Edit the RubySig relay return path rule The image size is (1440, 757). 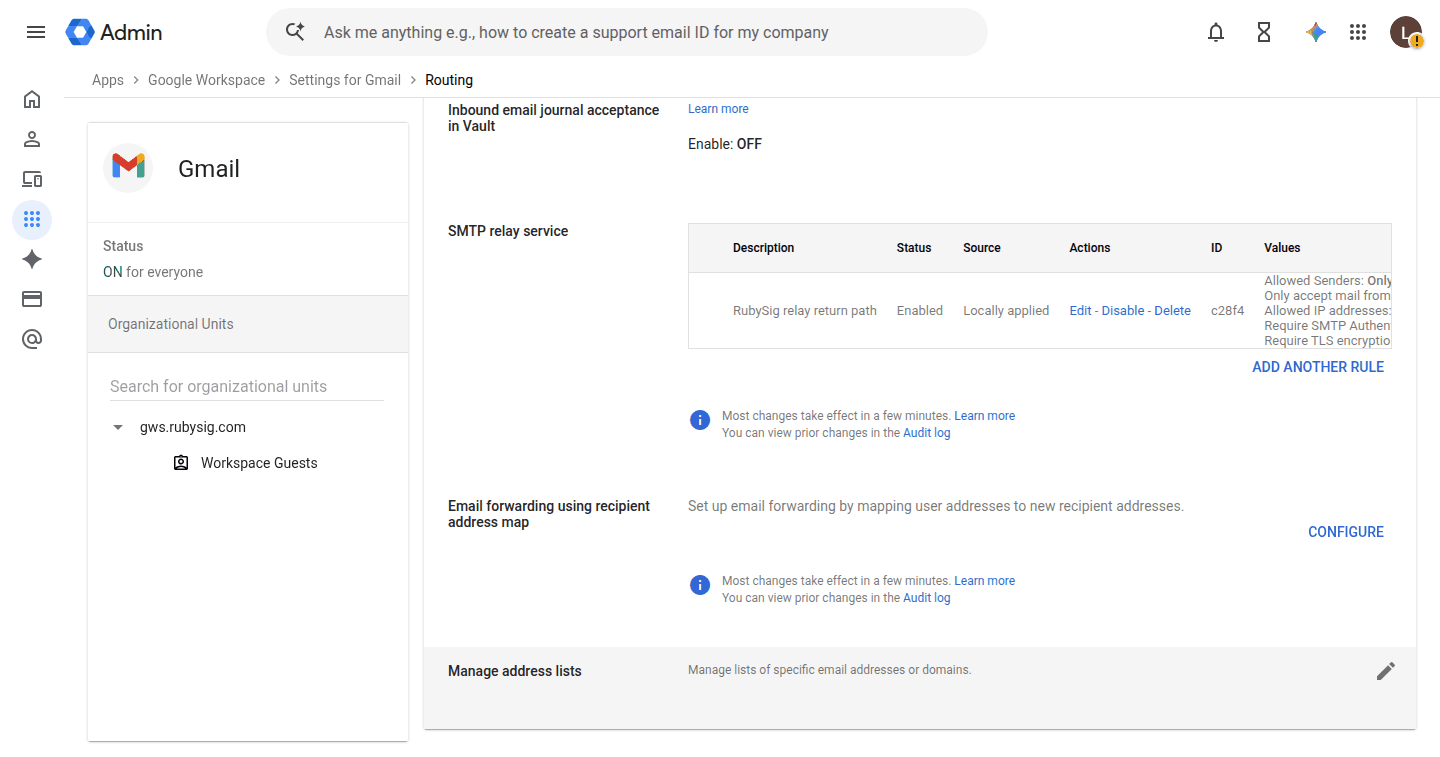[1080, 311]
